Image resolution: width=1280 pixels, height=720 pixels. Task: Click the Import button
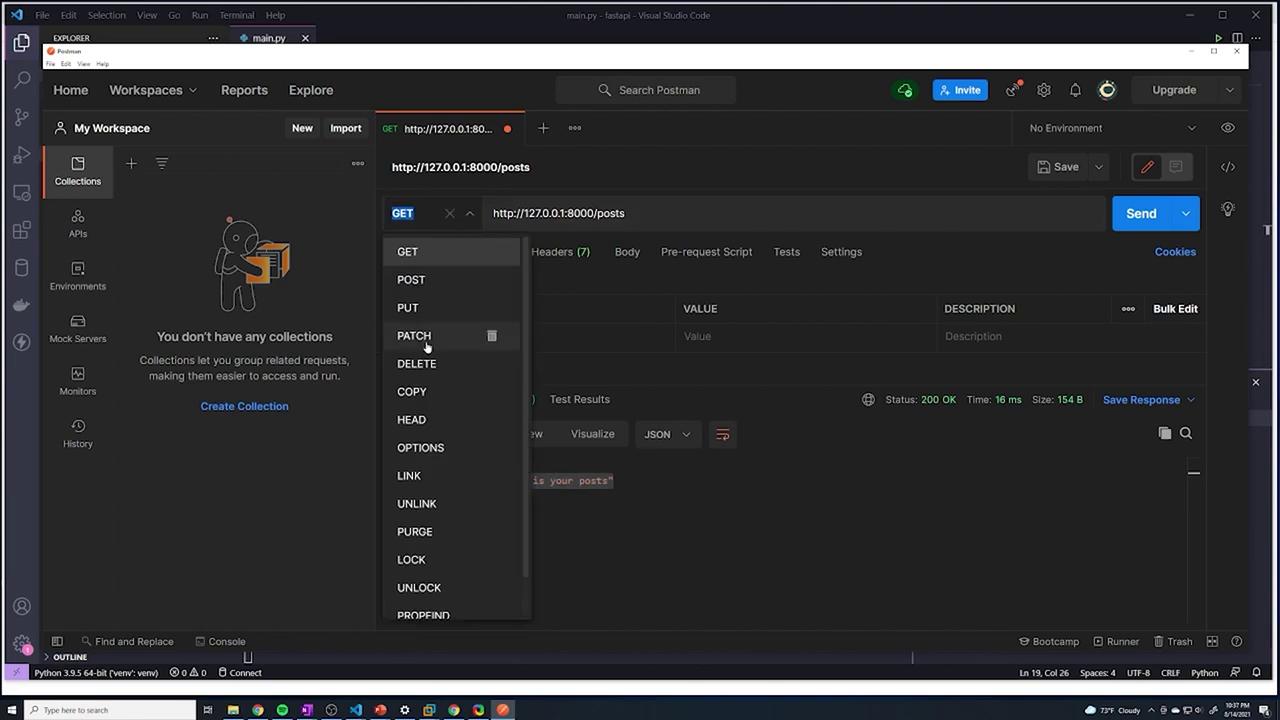pos(346,128)
